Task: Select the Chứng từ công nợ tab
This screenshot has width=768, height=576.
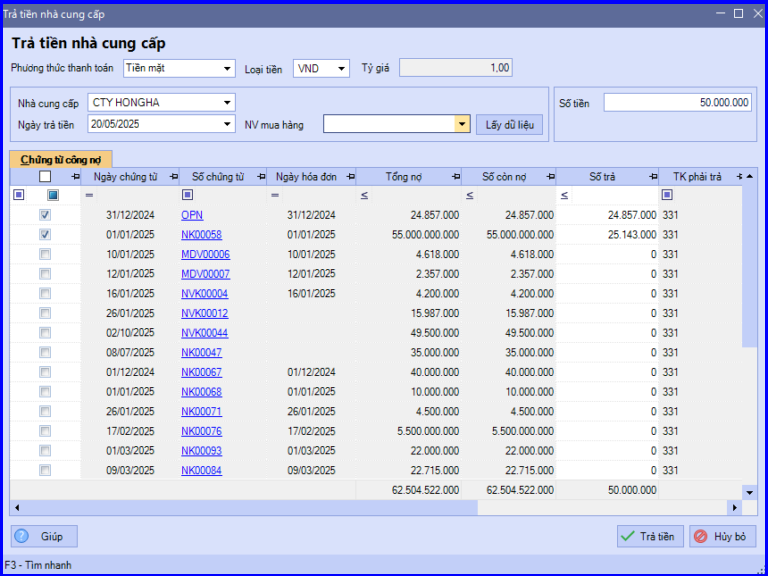Action: click(x=61, y=160)
